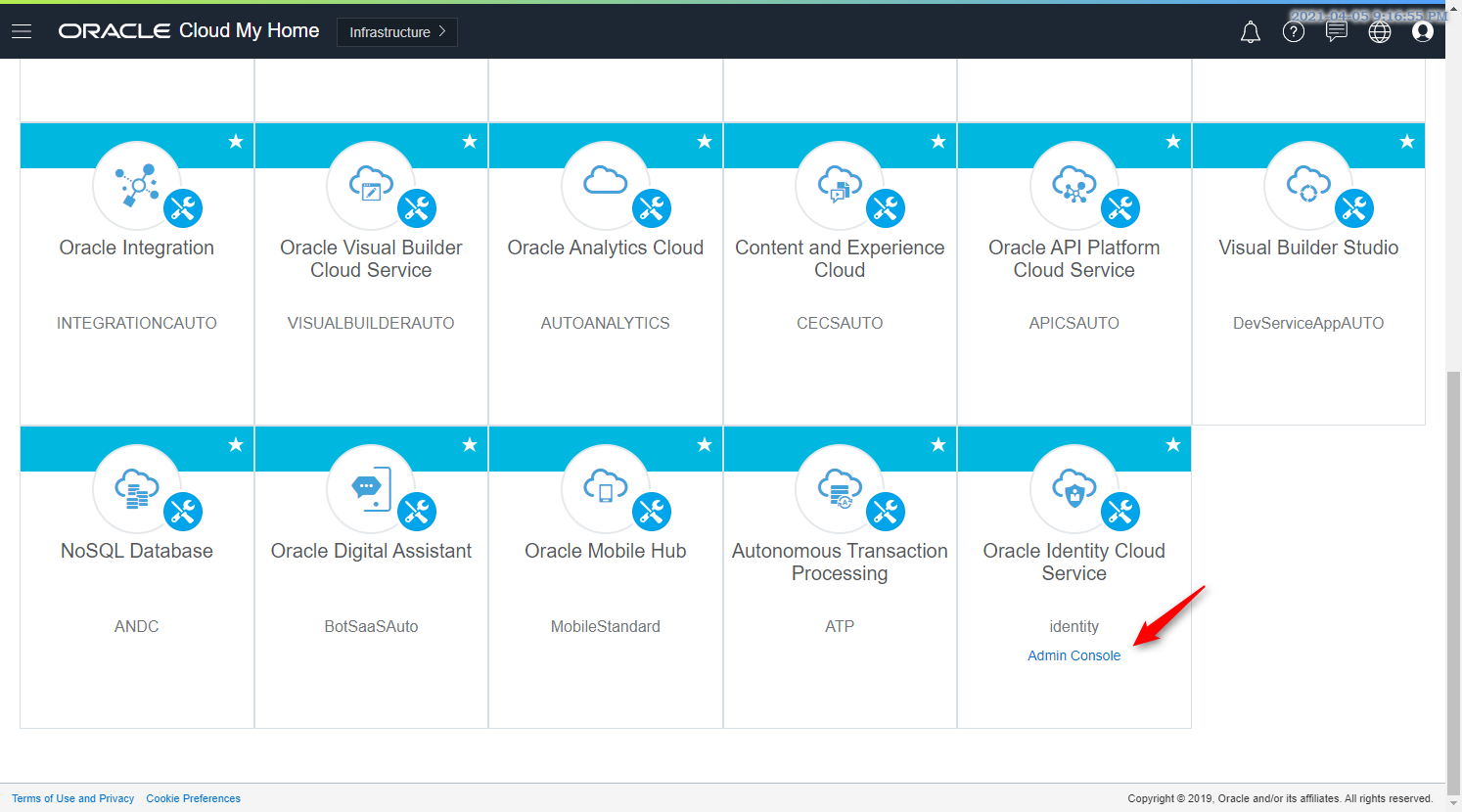Open the hamburger navigation menu
Image resolution: width=1462 pixels, height=812 pixels.
click(22, 30)
